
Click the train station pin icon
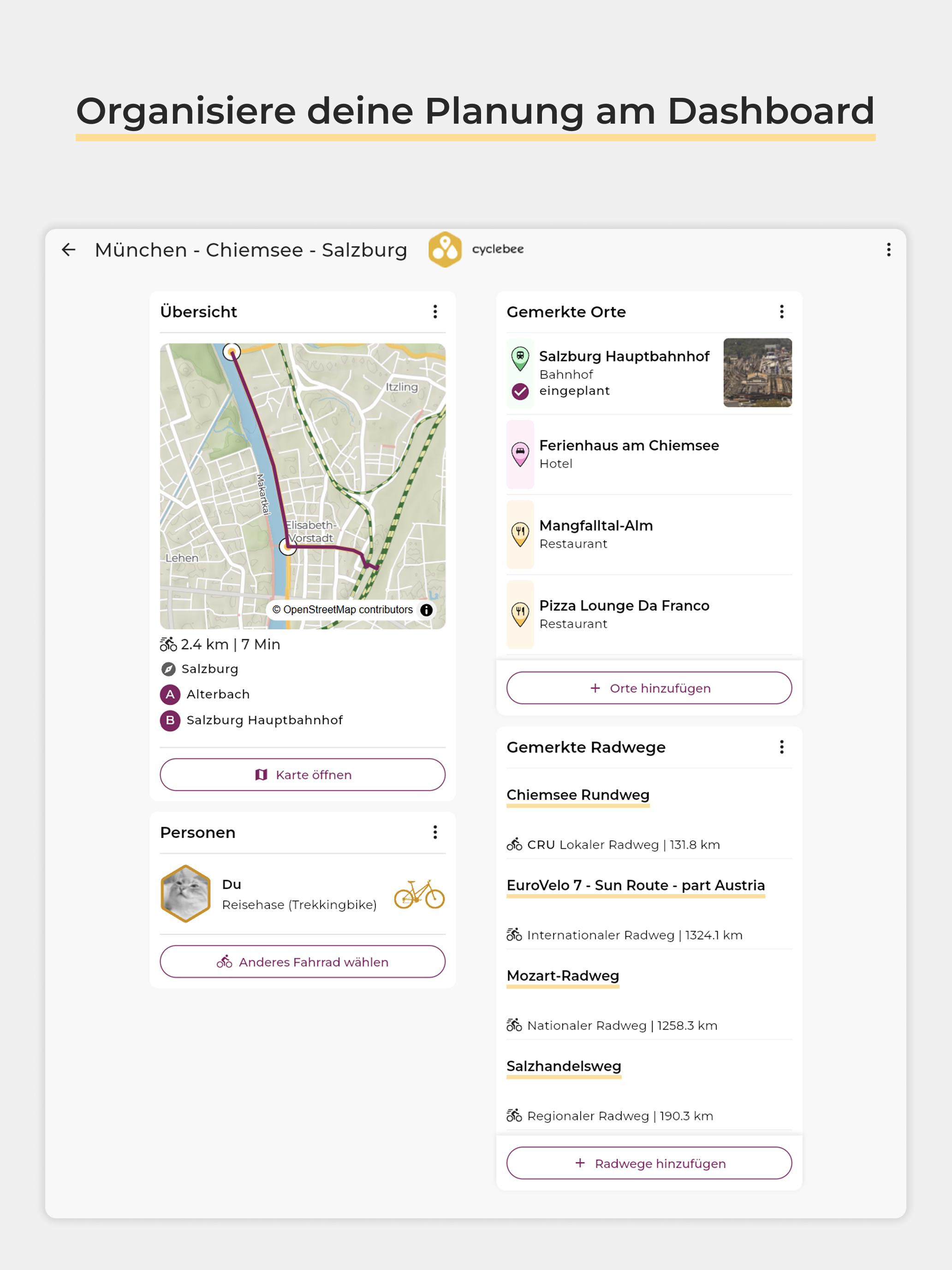(520, 358)
